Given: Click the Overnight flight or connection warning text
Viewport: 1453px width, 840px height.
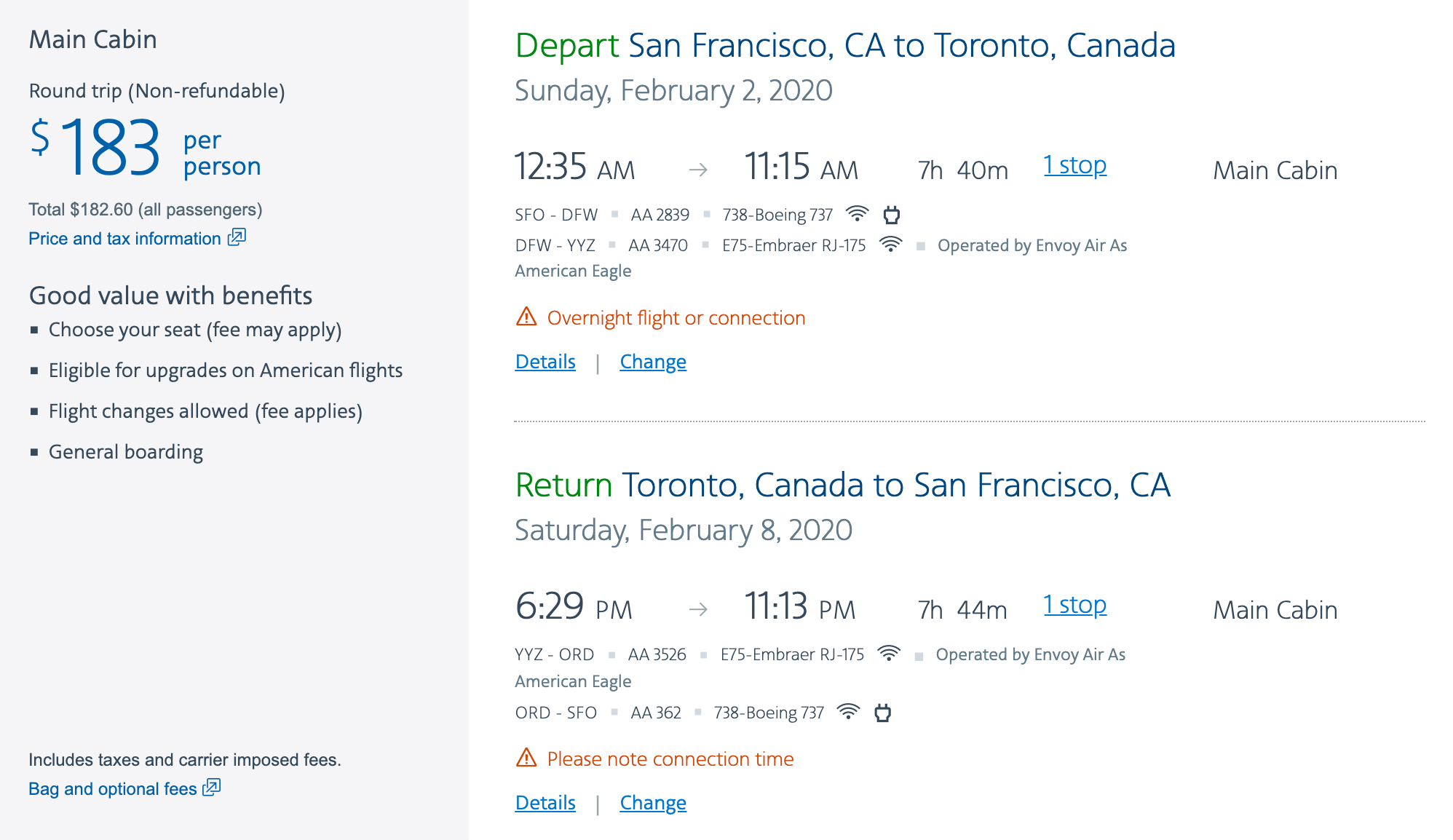Looking at the screenshot, I should (x=676, y=318).
